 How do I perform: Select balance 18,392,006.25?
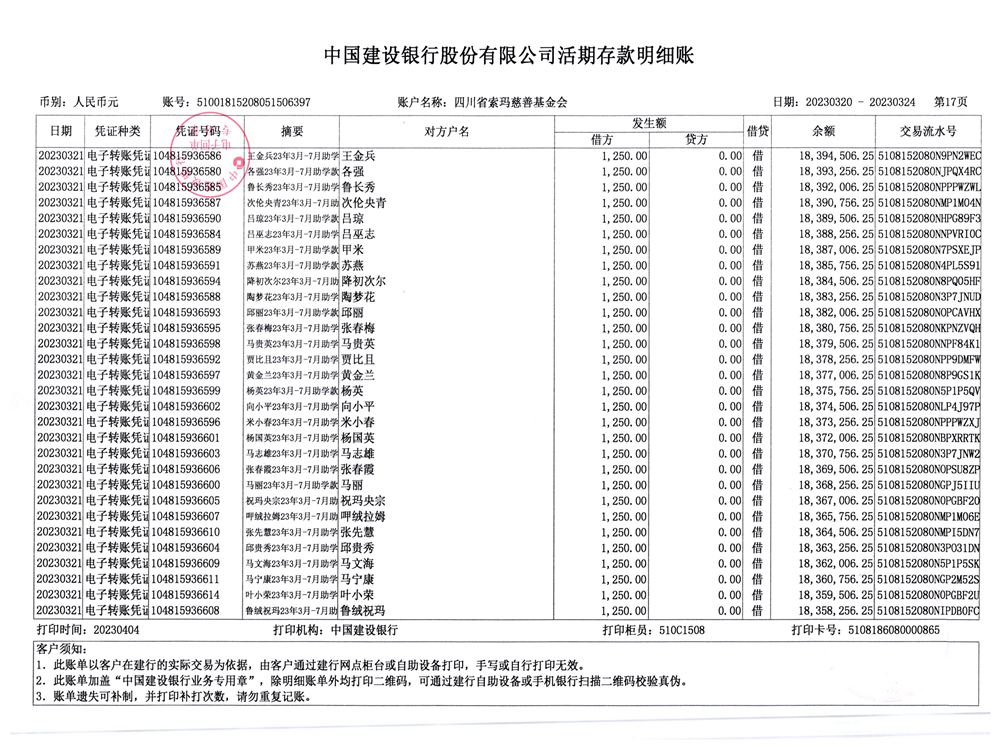pos(836,188)
